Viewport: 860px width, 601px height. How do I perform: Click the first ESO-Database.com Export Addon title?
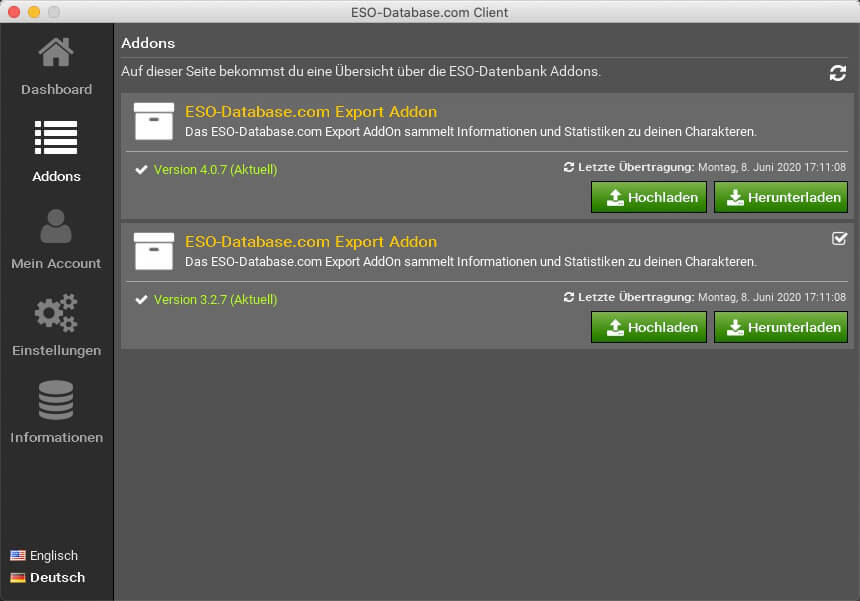click(311, 112)
